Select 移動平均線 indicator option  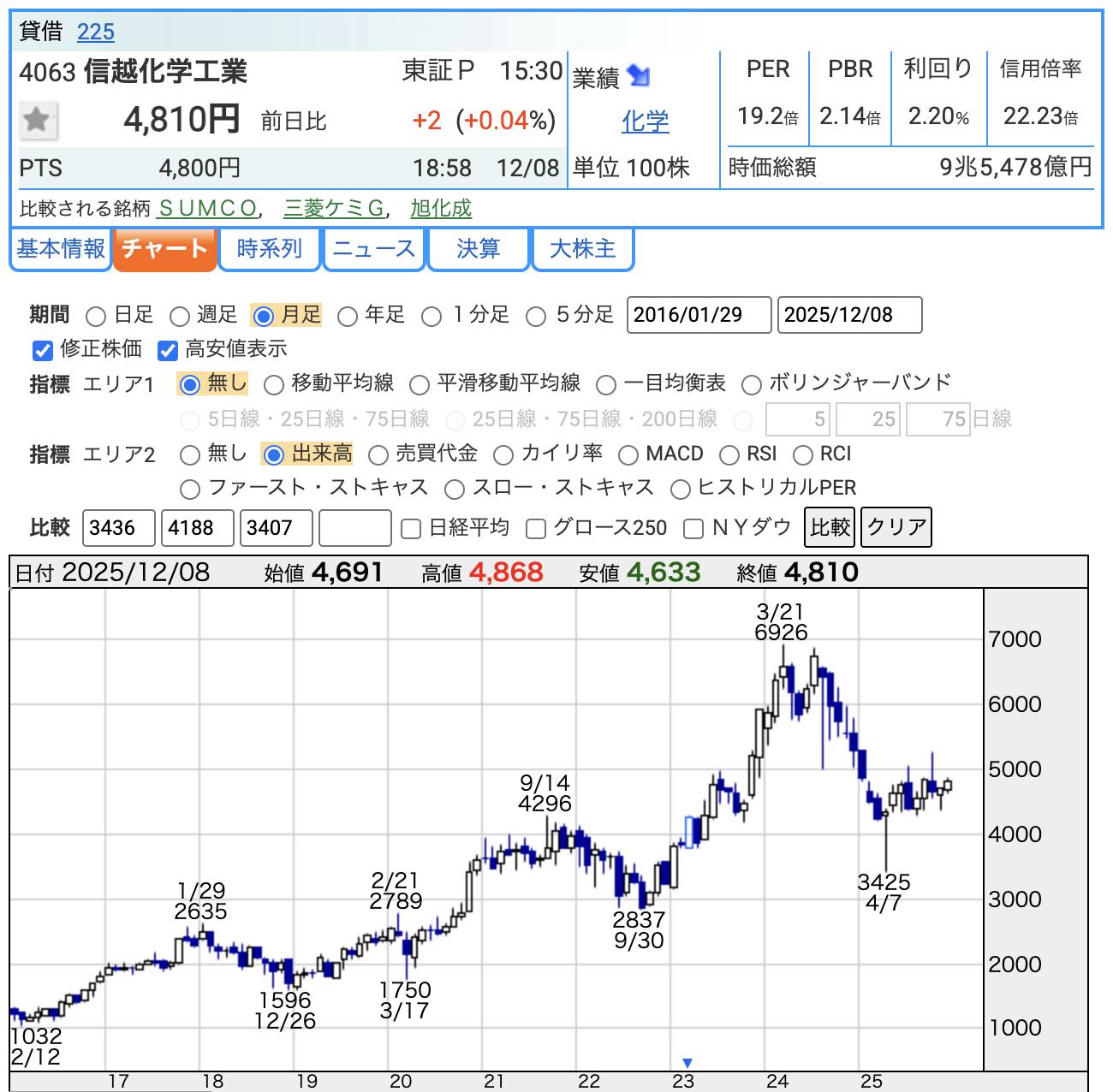(274, 385)
